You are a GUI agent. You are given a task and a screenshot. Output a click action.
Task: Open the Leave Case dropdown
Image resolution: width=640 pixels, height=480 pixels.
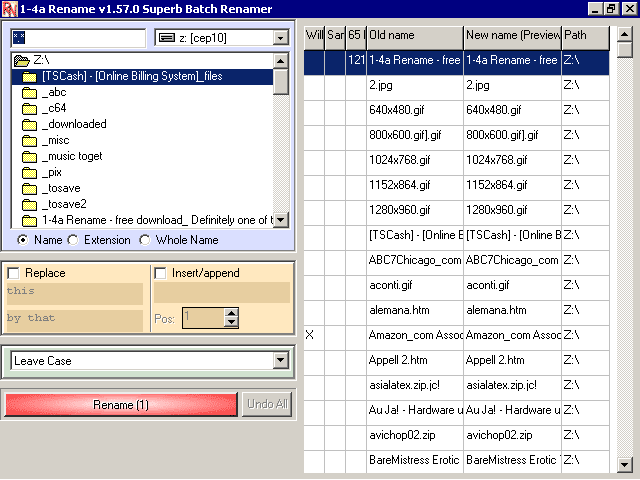tap(280, 360)
